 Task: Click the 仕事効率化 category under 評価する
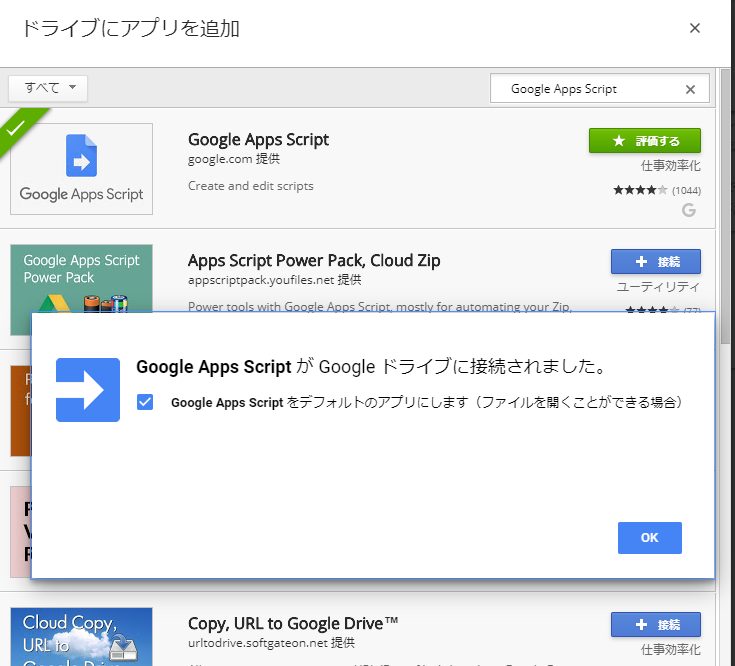(x=670, y=165)
